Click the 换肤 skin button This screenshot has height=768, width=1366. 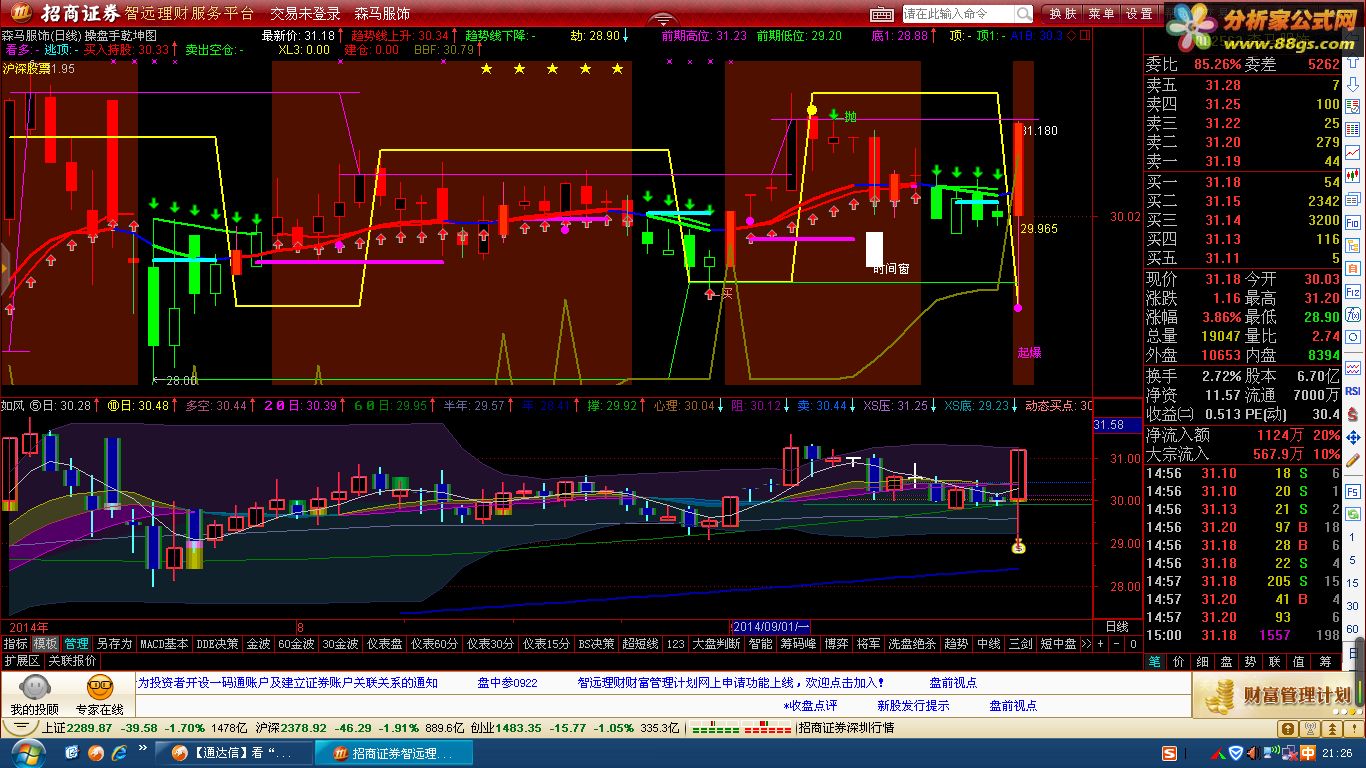click(1062, 14)
